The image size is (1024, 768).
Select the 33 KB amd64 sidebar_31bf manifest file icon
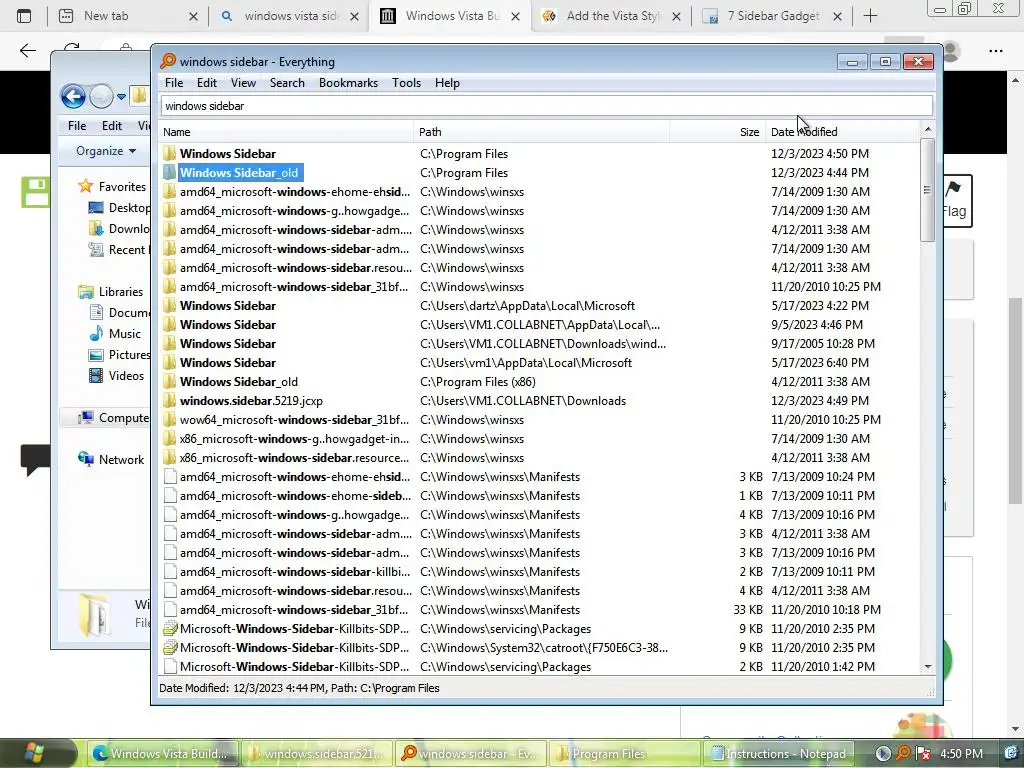[170, 609]
